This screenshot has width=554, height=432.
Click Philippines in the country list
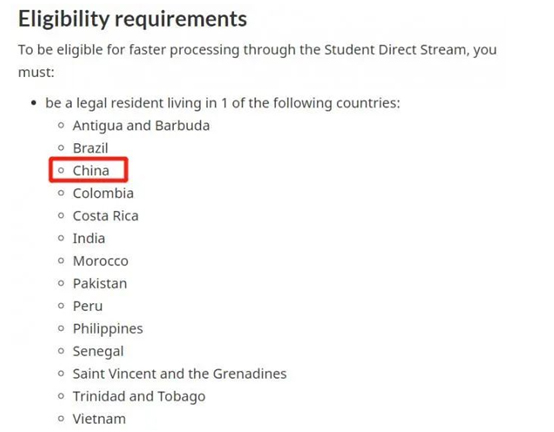pos(108,329)
